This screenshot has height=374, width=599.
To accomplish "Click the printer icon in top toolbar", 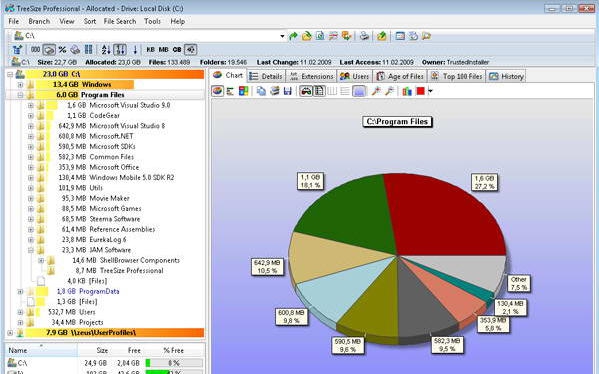I will pyautogui.click(x=365, y=36).
